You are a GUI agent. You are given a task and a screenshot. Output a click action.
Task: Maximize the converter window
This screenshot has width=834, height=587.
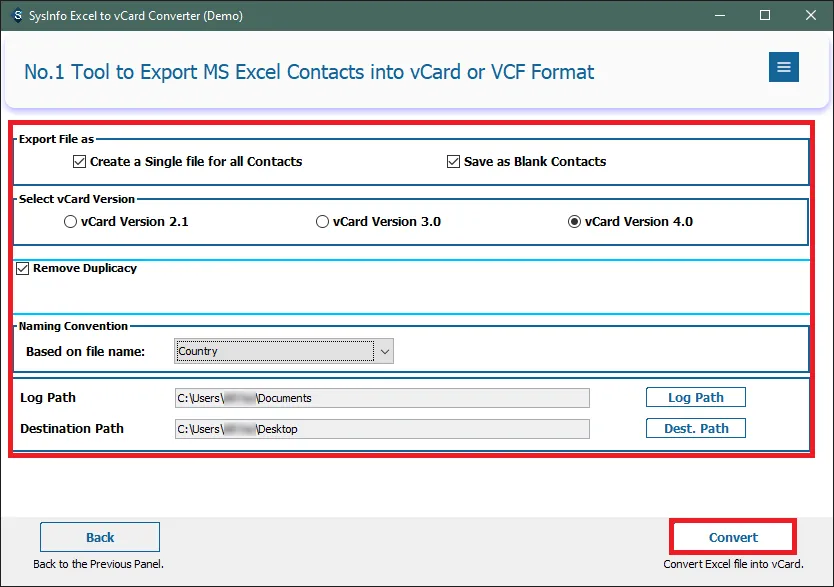(765, 16)
